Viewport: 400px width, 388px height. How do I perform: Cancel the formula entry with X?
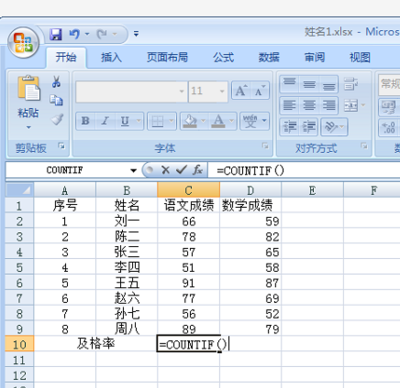165,170
